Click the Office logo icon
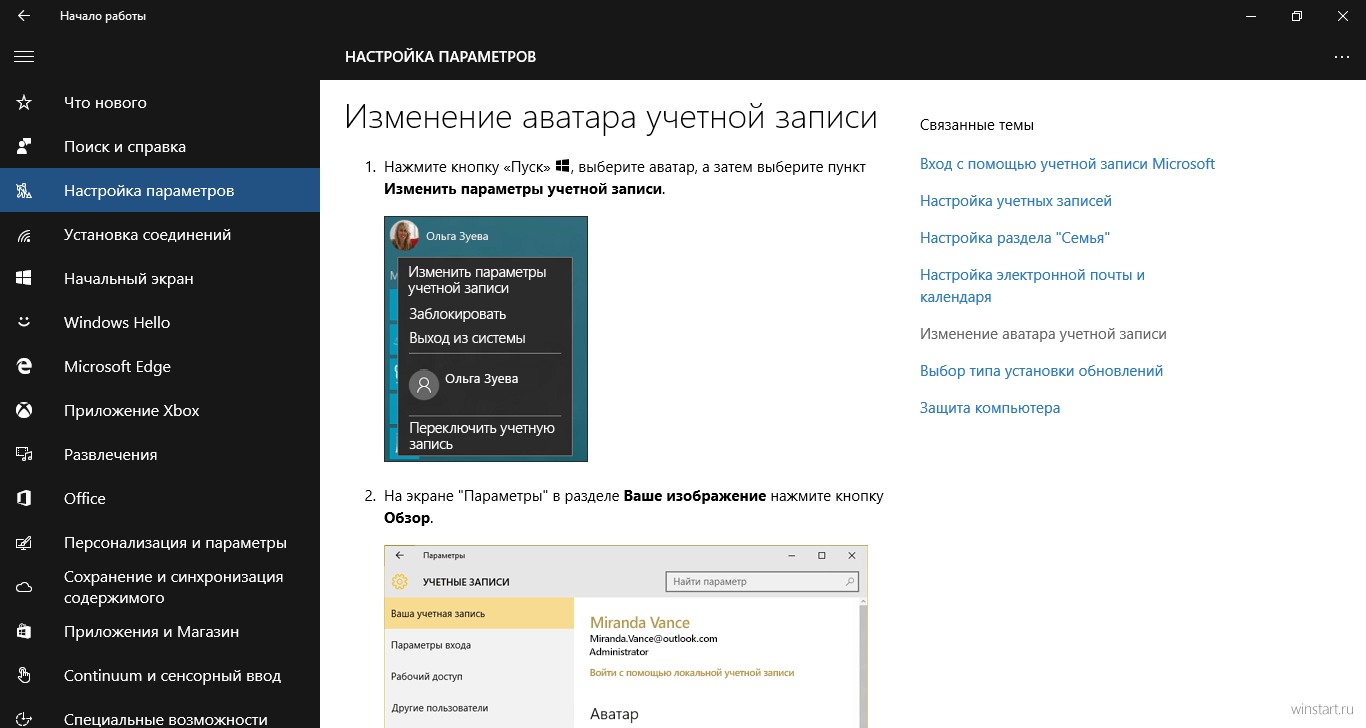The height and width of the screenshot is (728, 1366). [24, 499]
